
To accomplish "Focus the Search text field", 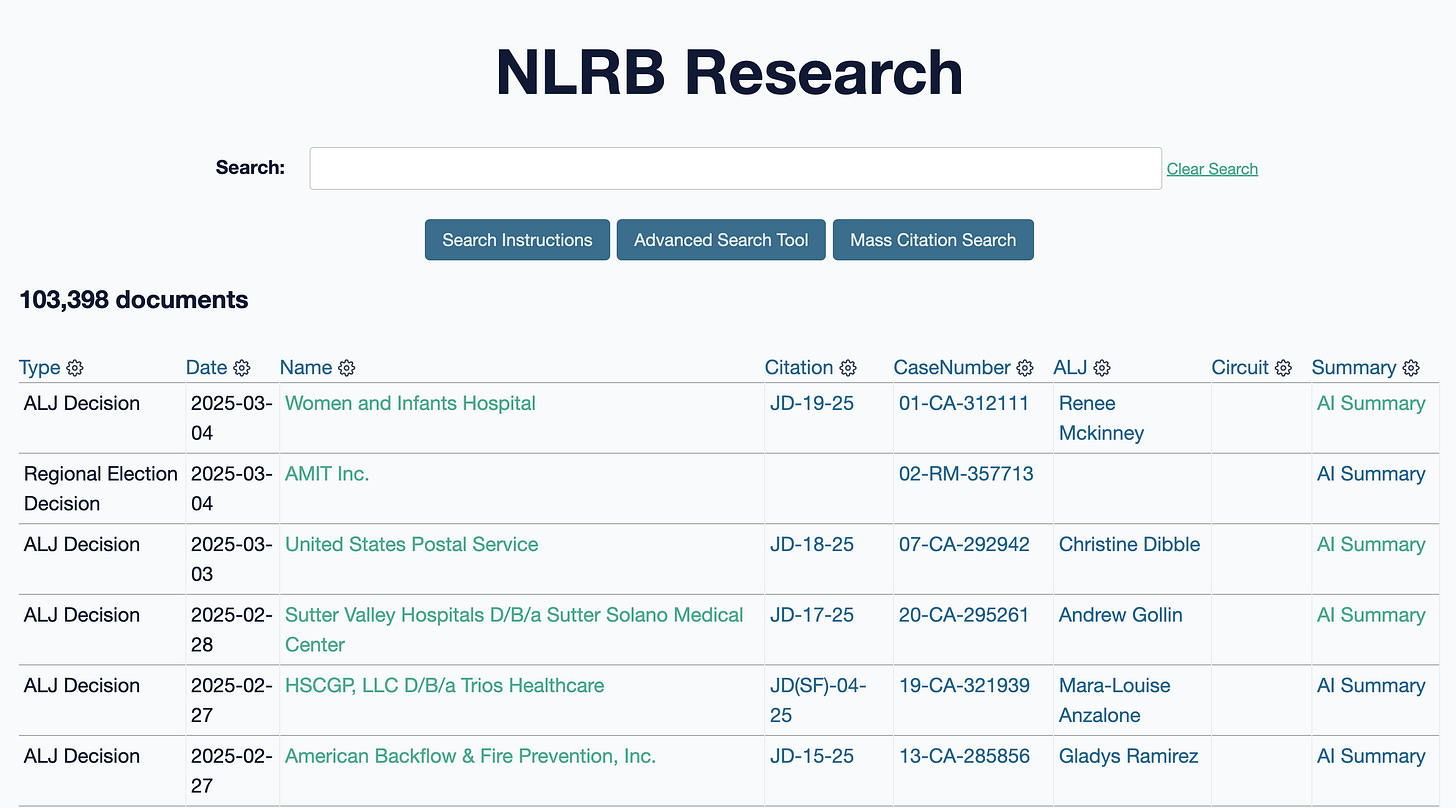I will [735, 168].
